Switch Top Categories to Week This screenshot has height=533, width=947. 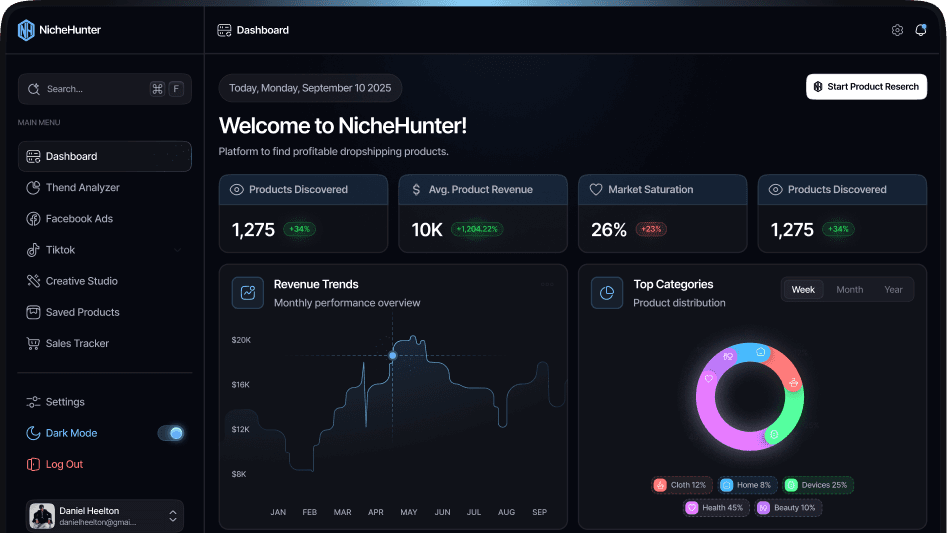click(x=803, y=290)
